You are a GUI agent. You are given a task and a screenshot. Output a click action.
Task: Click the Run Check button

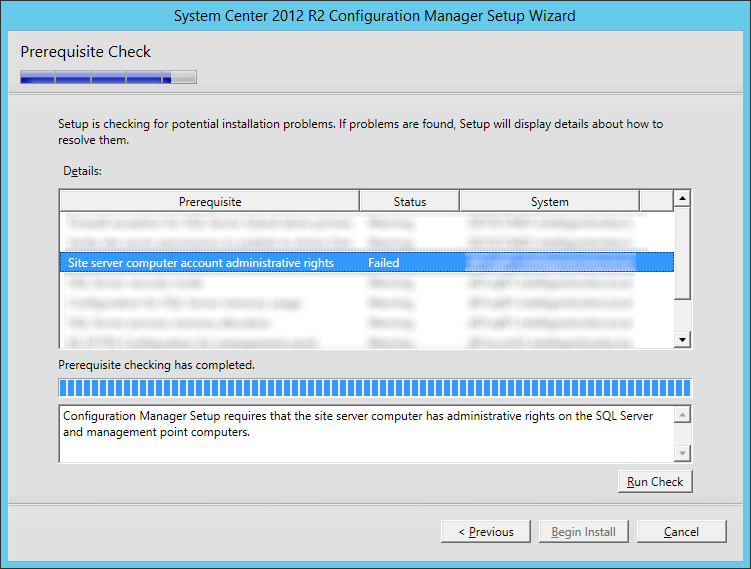click(655, 481)
